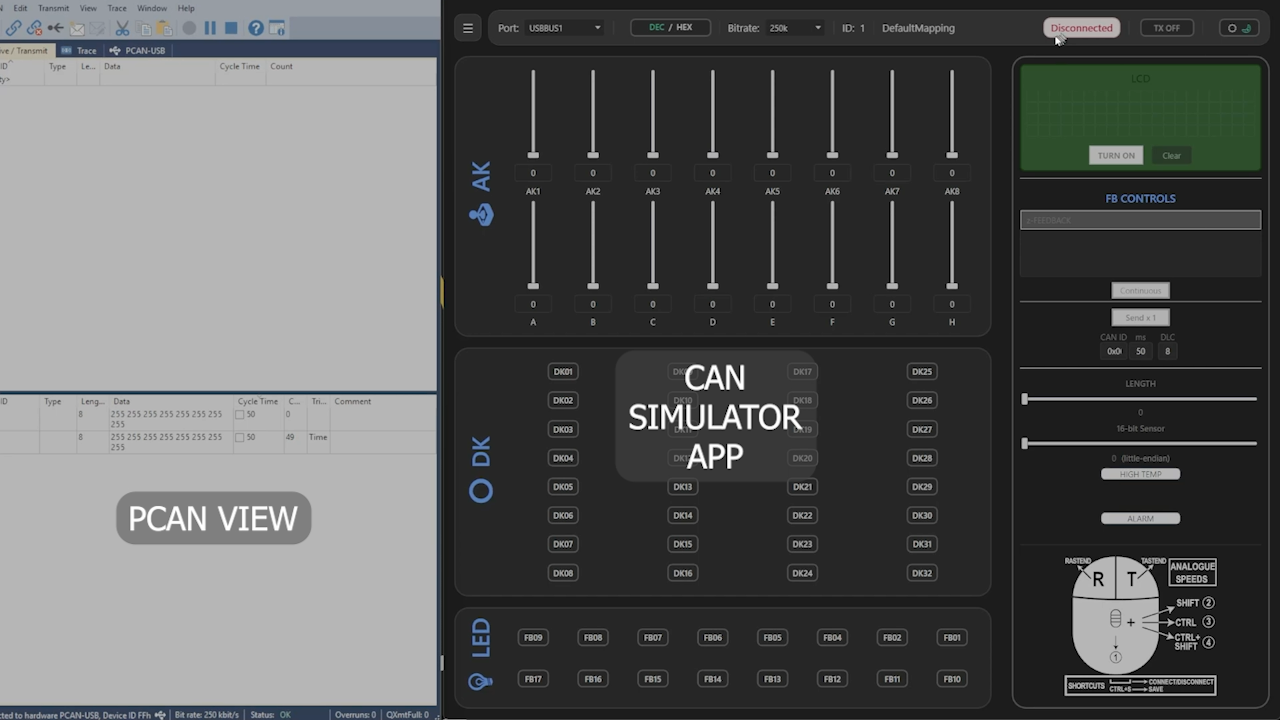Click the LCD Clear button
This screenshot has height=720, width=1280.
click(1171, 156)
